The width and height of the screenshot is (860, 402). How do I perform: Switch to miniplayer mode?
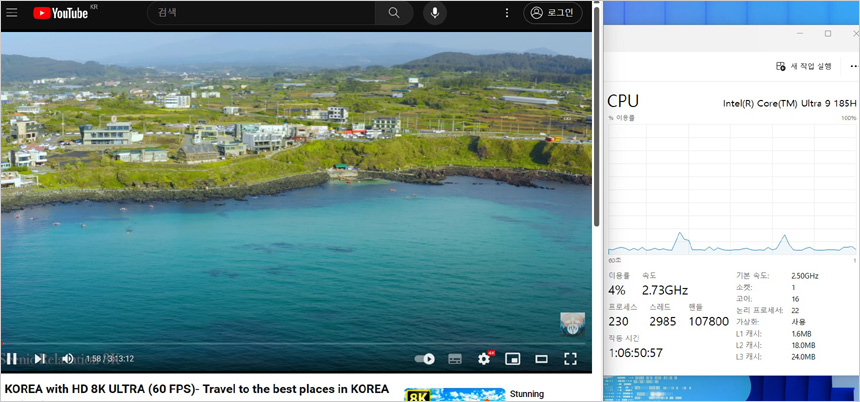click(x=513, y=358)
